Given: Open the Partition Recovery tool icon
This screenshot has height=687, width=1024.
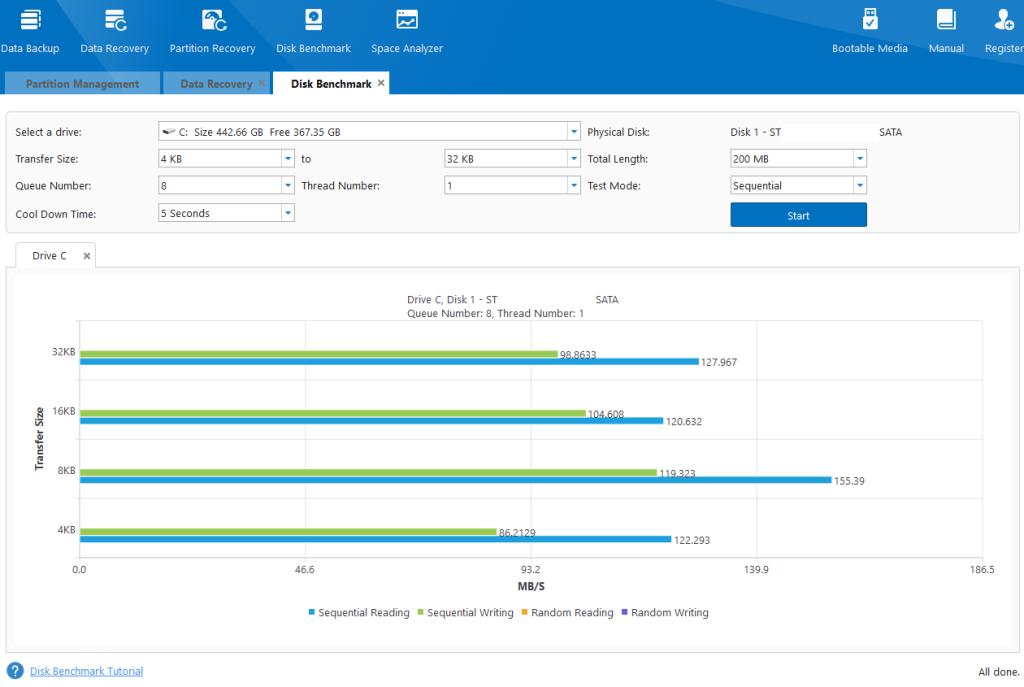Looking at the screenshot, I should (x=214, y=20).
